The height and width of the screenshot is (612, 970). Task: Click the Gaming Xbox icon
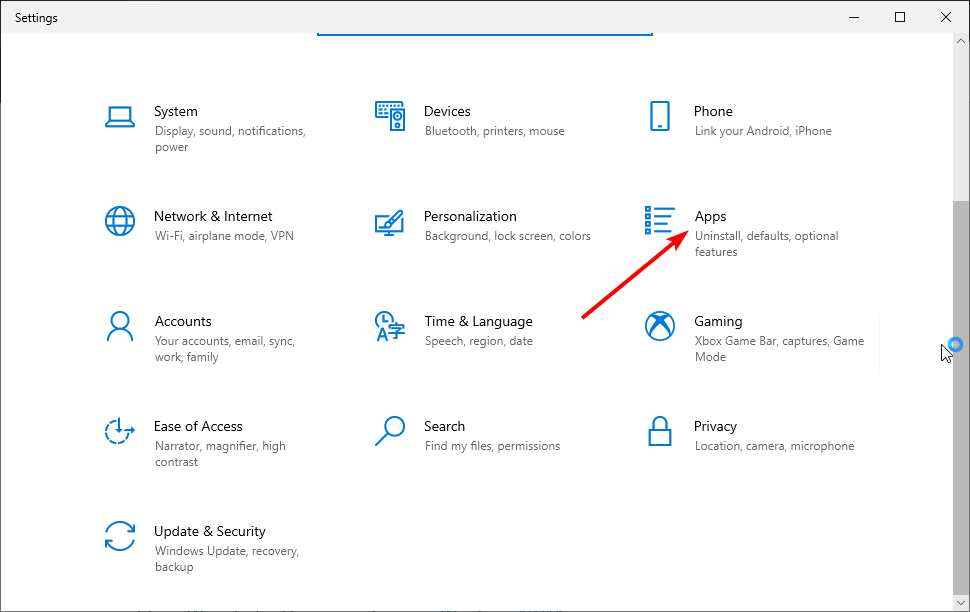(x=660, y=326)
